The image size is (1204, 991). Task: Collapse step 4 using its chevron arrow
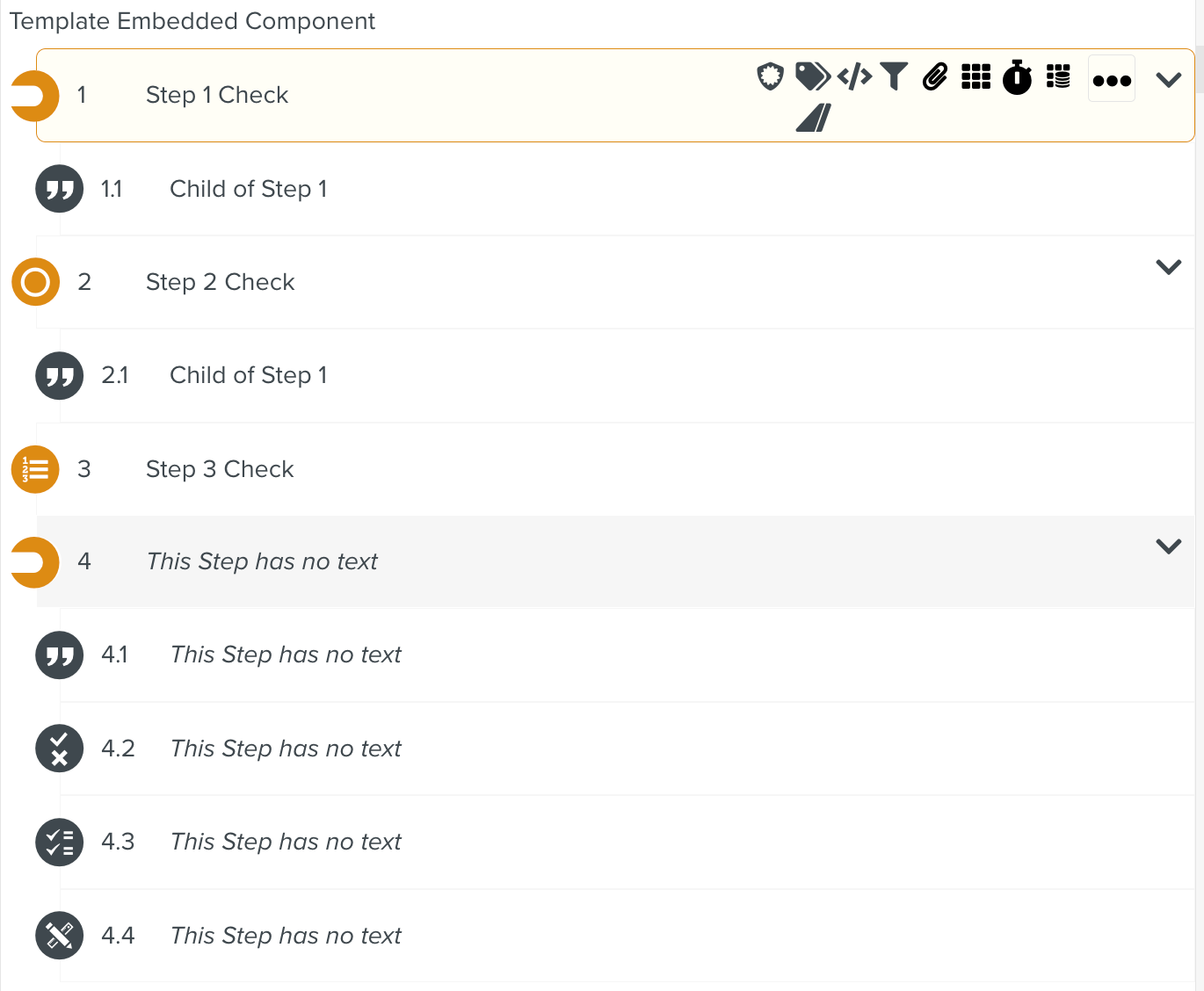pyautogui.click(x=1168, y=546)
